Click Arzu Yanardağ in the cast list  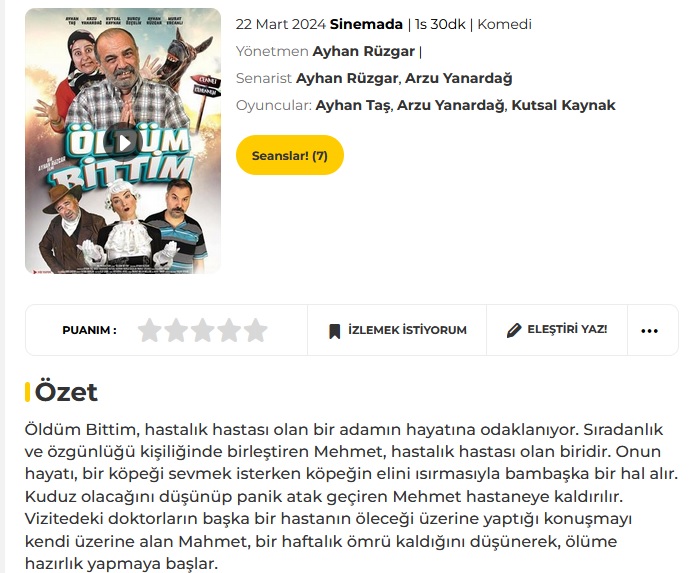451,105
